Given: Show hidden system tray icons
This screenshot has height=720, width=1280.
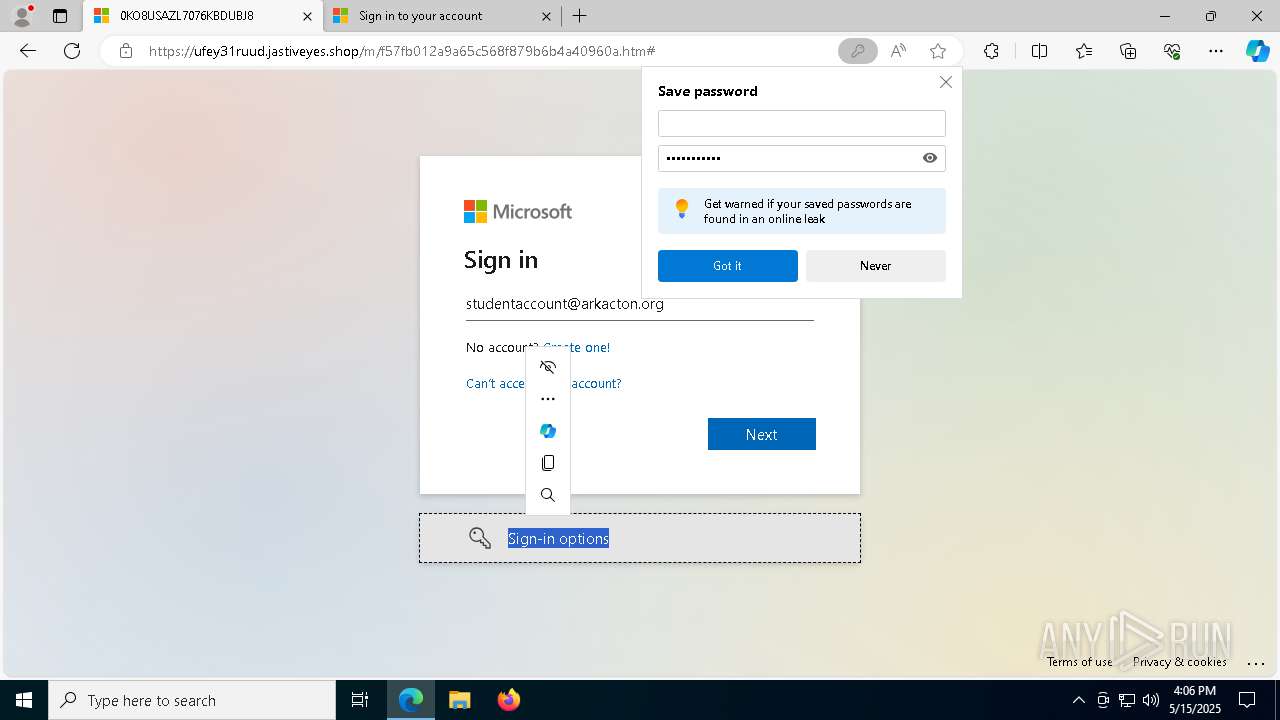Looking at the screenshot, I should pos(1078,700).
